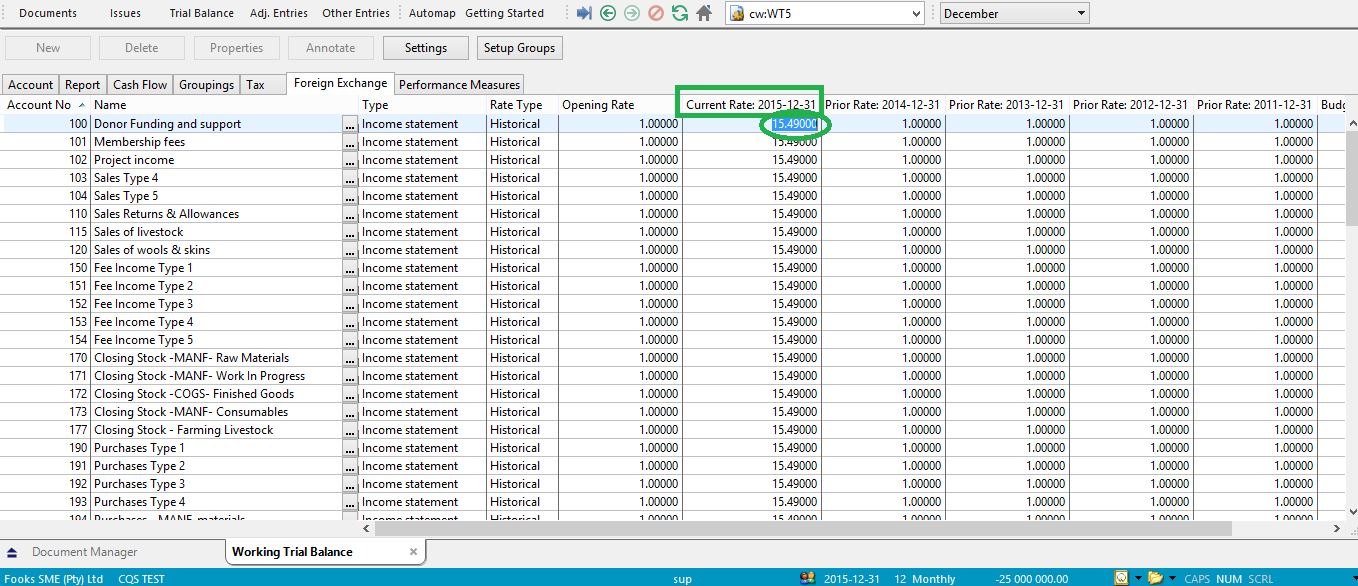This screenshot has width=1358, height=586.
Task: Close the Working Trial Balance document tab
Action: [414, 552]
